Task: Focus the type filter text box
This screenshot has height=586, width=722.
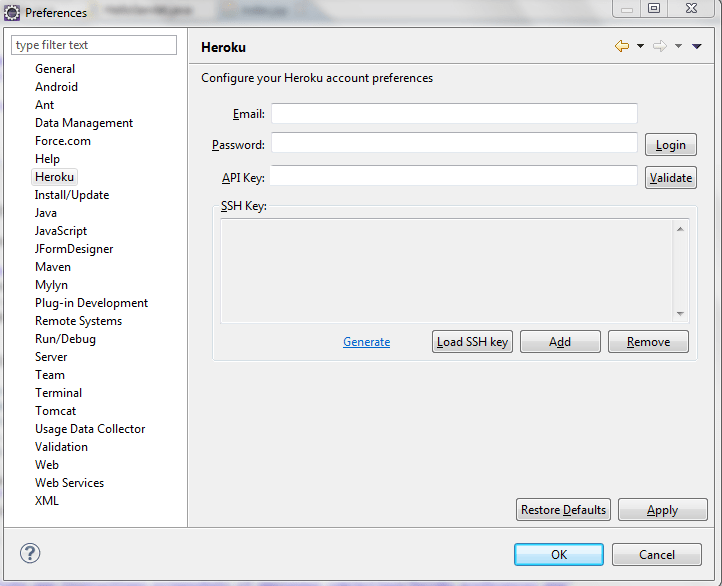Action: pyautogui.click(x=94, y=45)
